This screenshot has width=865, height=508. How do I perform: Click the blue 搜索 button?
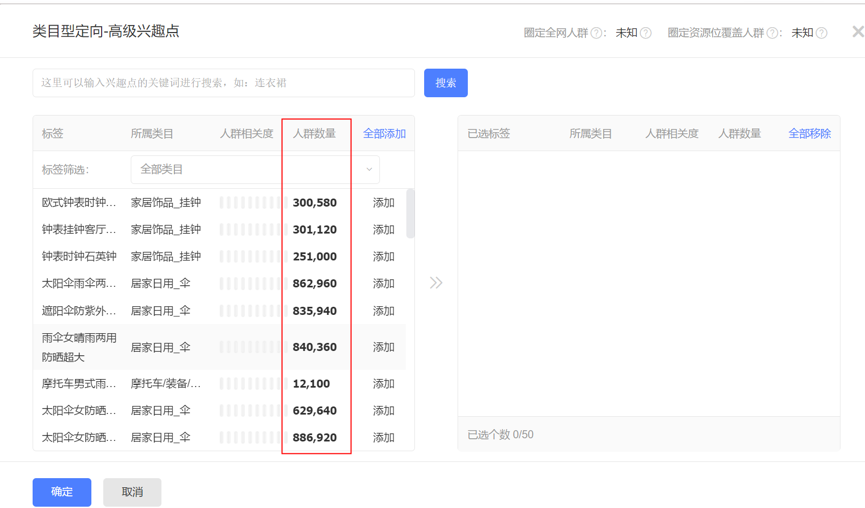tap(446, 83)
